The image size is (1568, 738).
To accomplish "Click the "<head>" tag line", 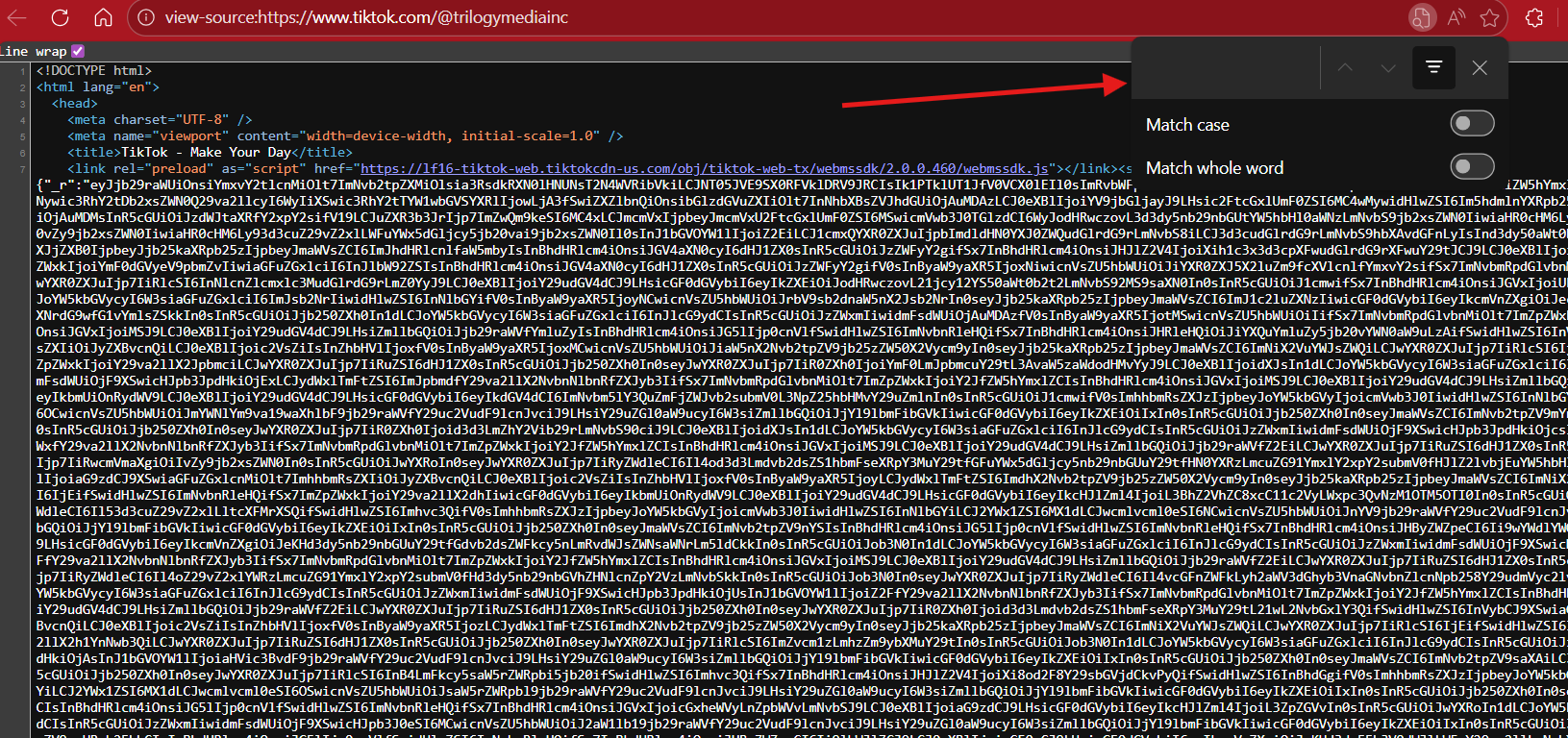I will click(75, 103).
